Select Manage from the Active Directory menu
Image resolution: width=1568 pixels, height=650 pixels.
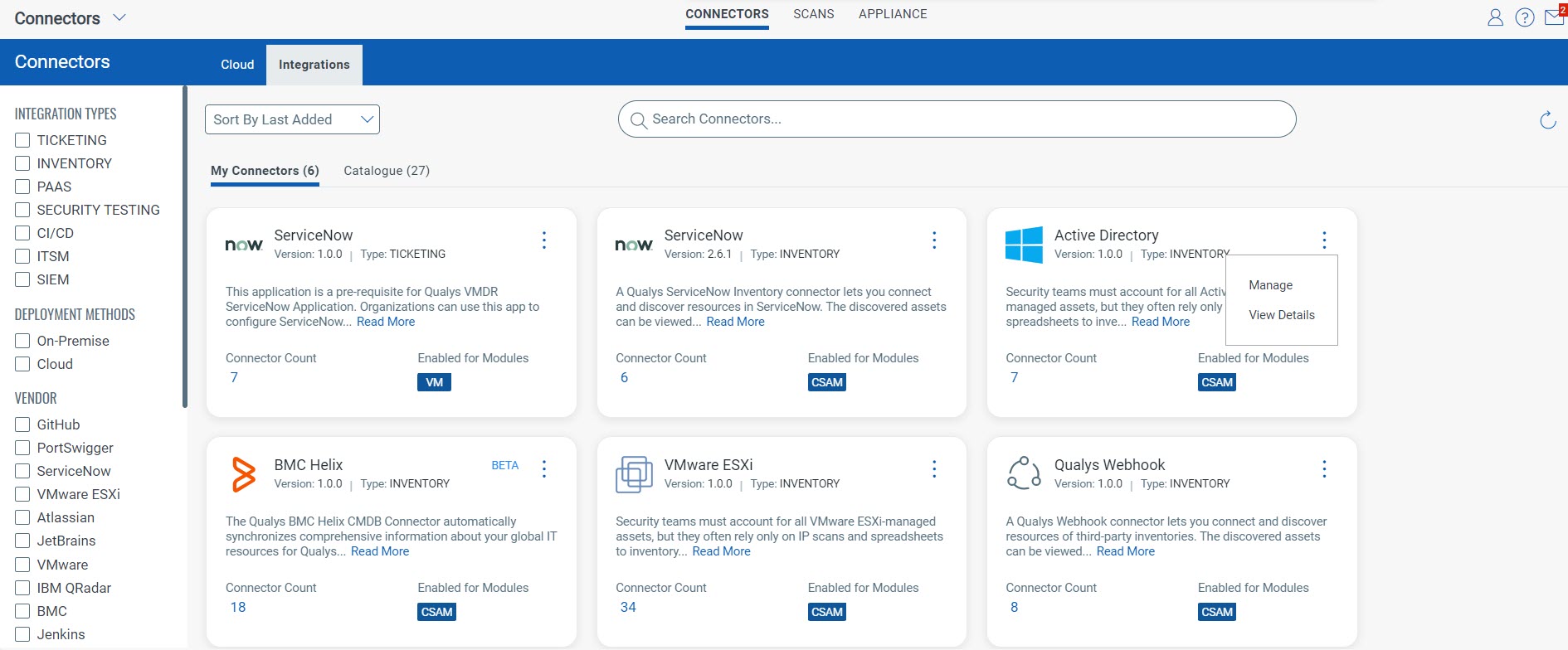tap(1270, 285)
